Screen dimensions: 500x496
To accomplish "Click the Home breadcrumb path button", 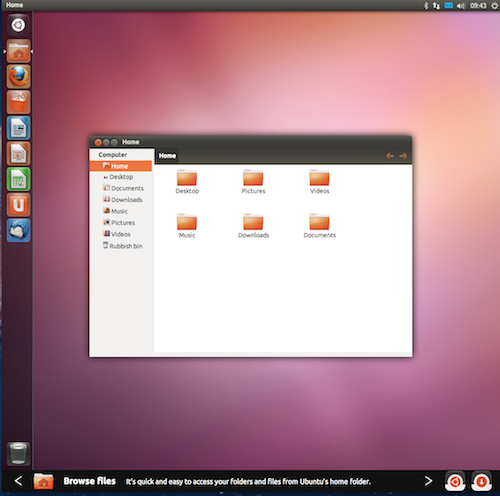I will (167, 156).
